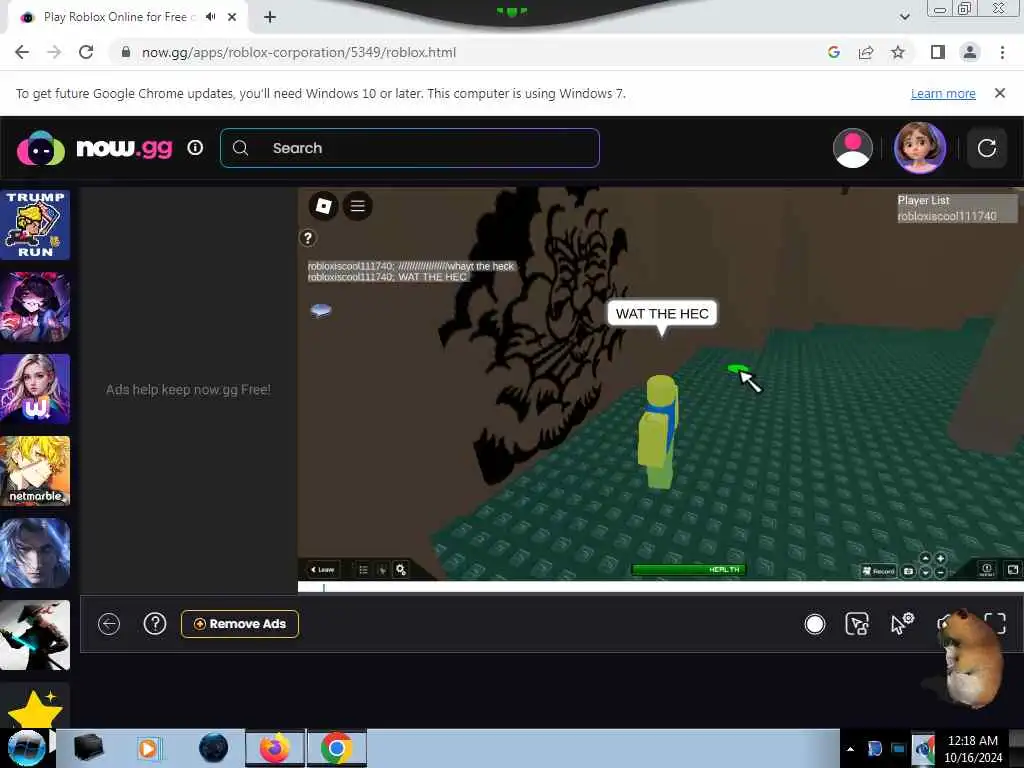Viewport: 1024px width, 768px height.
Task: Open Chrome profile icon
Action: (970, 52)
